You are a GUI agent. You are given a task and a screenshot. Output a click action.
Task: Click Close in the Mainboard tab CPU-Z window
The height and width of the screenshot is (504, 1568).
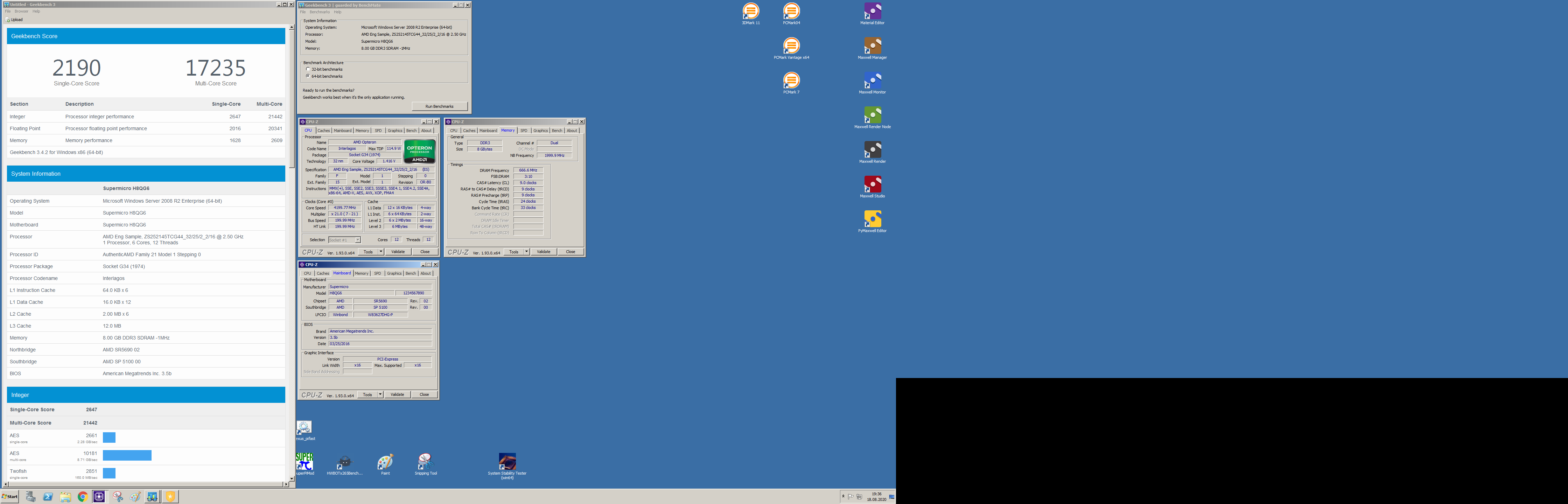pos(424,394)
